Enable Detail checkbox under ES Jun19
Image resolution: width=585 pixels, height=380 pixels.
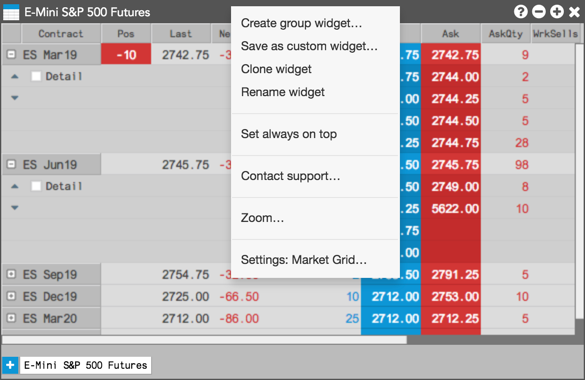tap(36, 186)
